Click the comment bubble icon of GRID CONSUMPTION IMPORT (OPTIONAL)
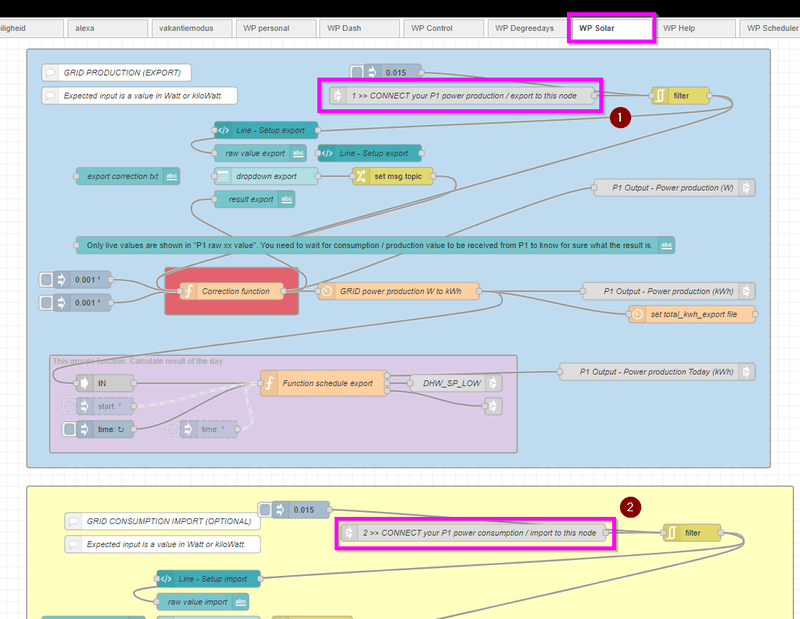This screenshot has width=800, height=619. coord(73,521)
